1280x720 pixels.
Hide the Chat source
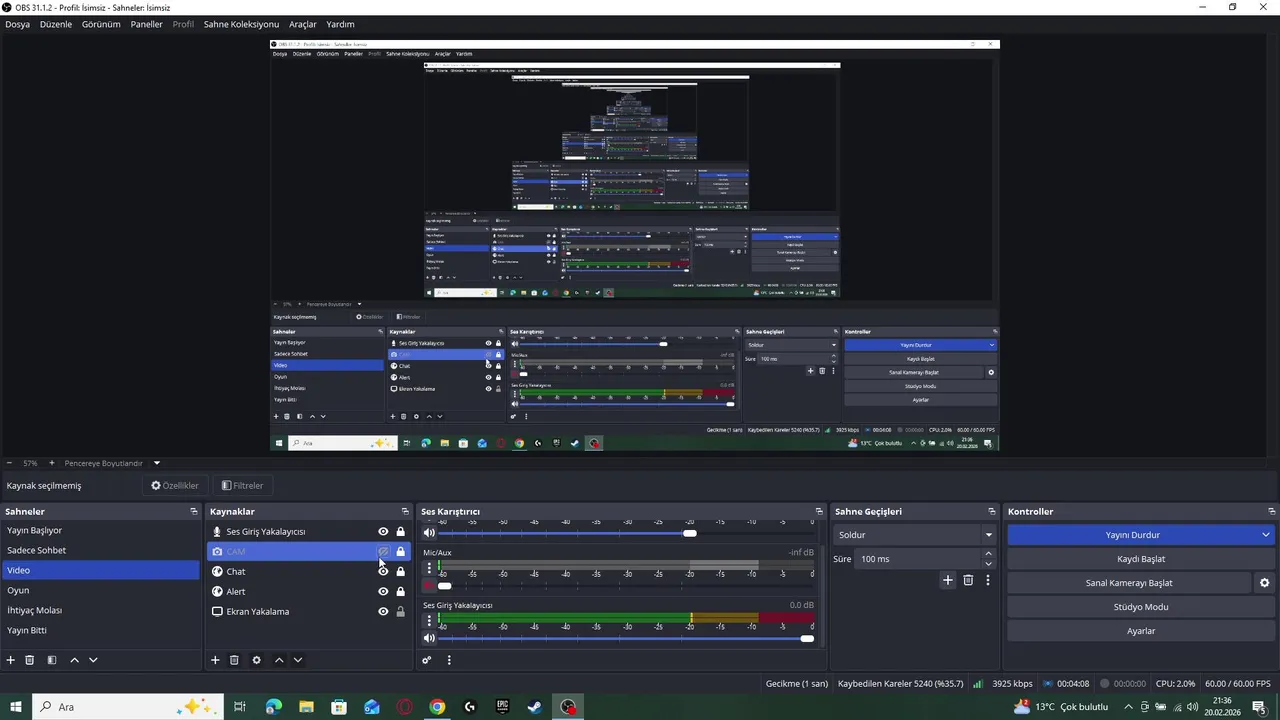(x=383, y=572)
